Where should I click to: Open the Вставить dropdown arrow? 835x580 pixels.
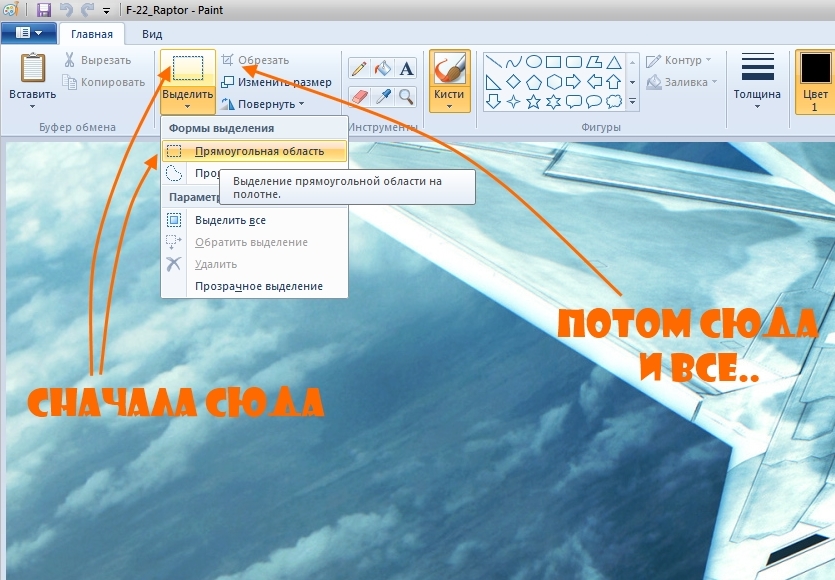pyautogui.click(x=32, y=107)
